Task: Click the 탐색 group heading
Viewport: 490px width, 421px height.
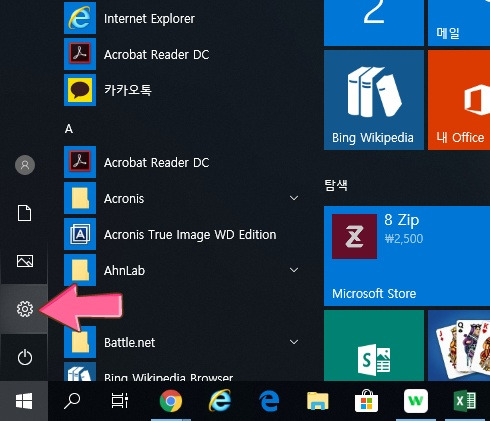Action: (336, 185)
